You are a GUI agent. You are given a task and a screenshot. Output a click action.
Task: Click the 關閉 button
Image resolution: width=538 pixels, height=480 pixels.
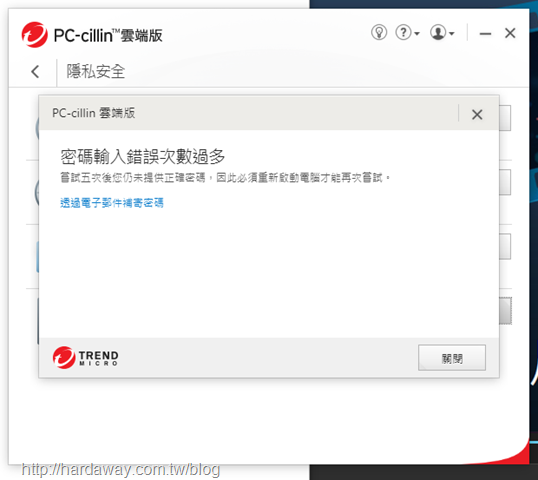click(x=452, y=358)
